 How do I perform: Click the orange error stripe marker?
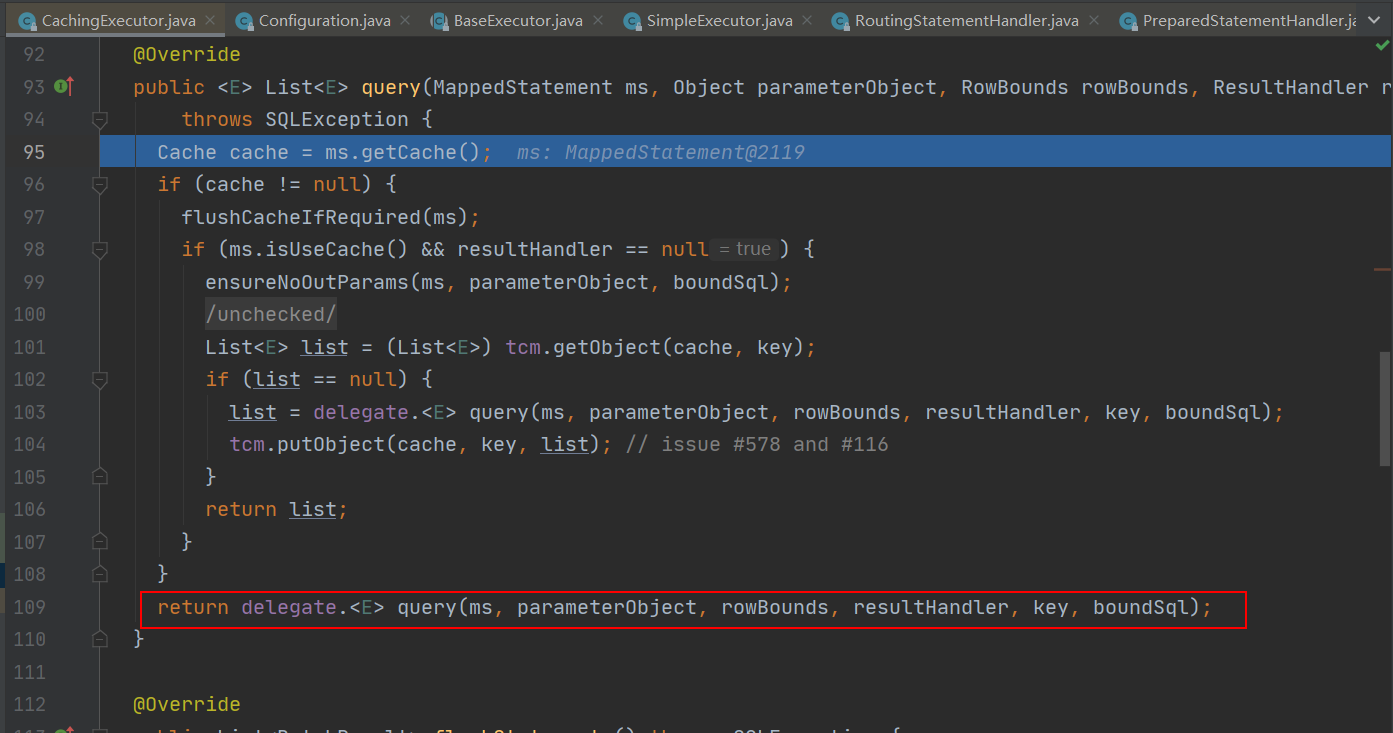(x=1383, y=269)
